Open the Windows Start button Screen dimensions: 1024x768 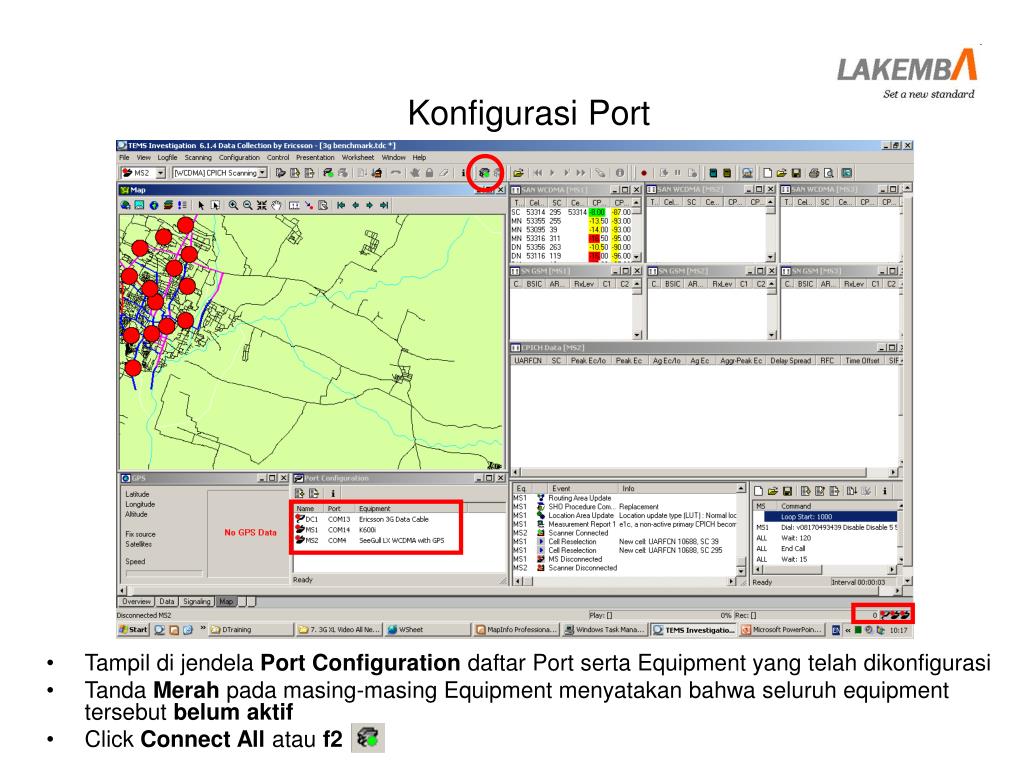(133, 630)
